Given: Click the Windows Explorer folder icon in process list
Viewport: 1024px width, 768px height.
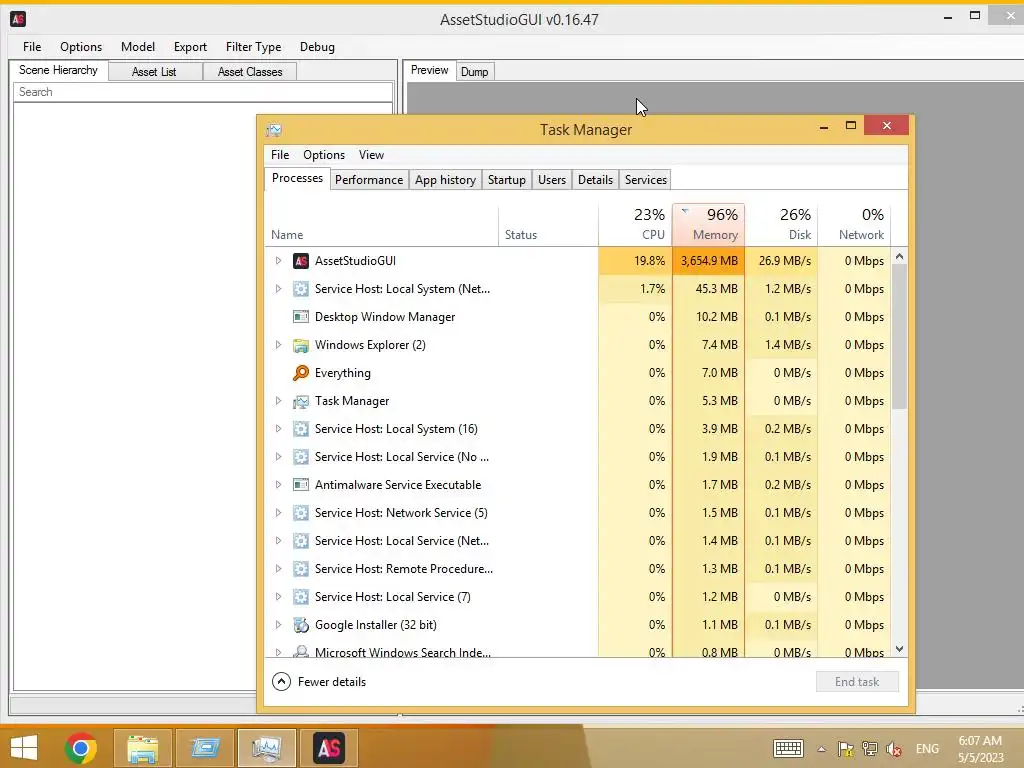Looking at the screenshot, I should point(300,345).
